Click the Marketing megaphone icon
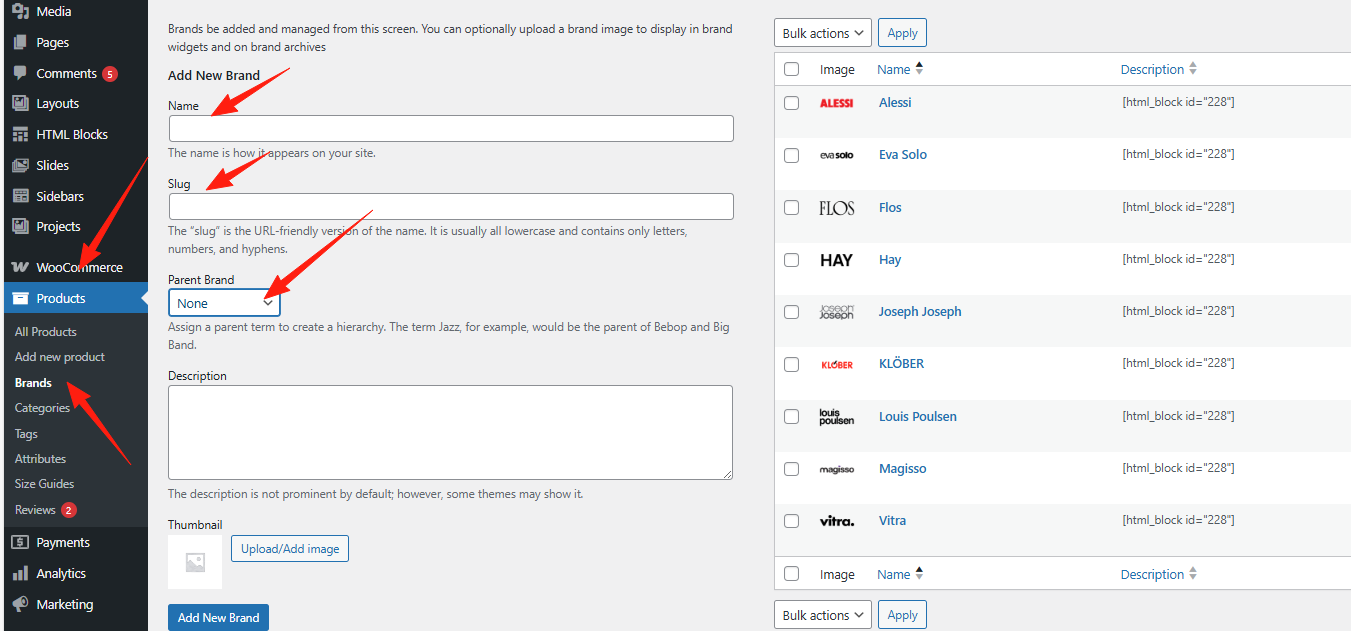 (20, 604)
